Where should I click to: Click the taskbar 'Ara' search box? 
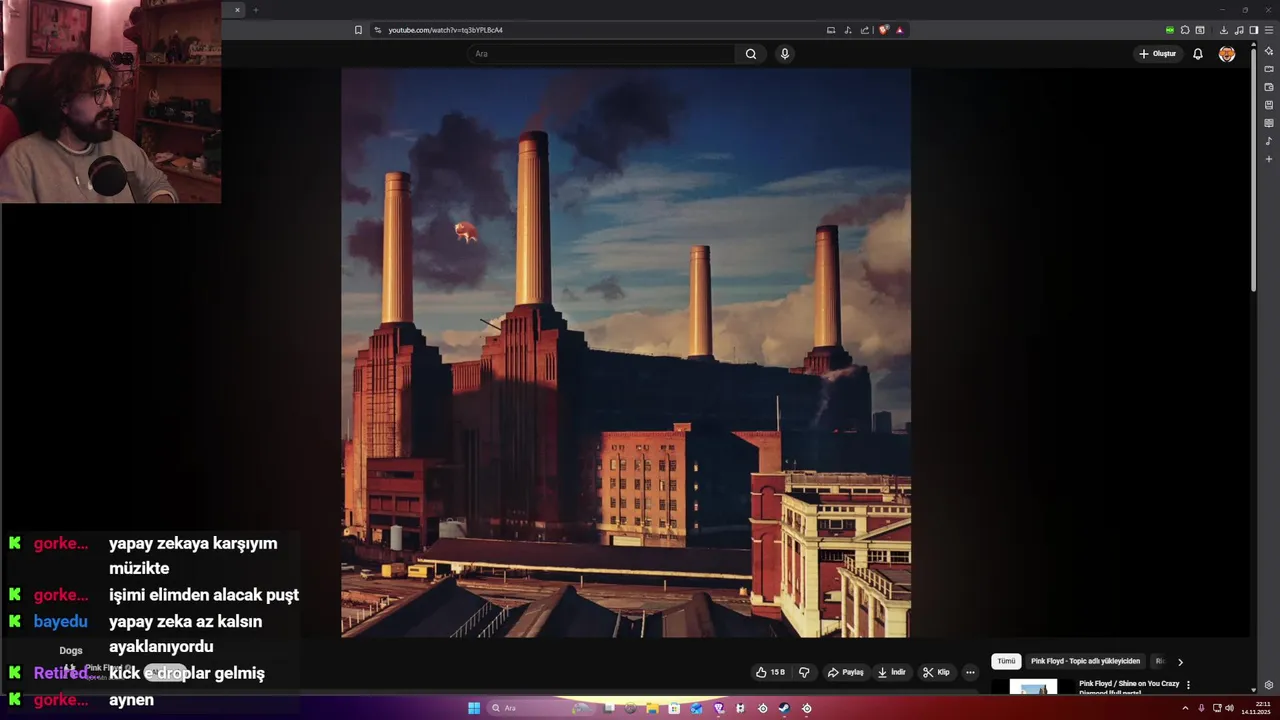[540, 708]
